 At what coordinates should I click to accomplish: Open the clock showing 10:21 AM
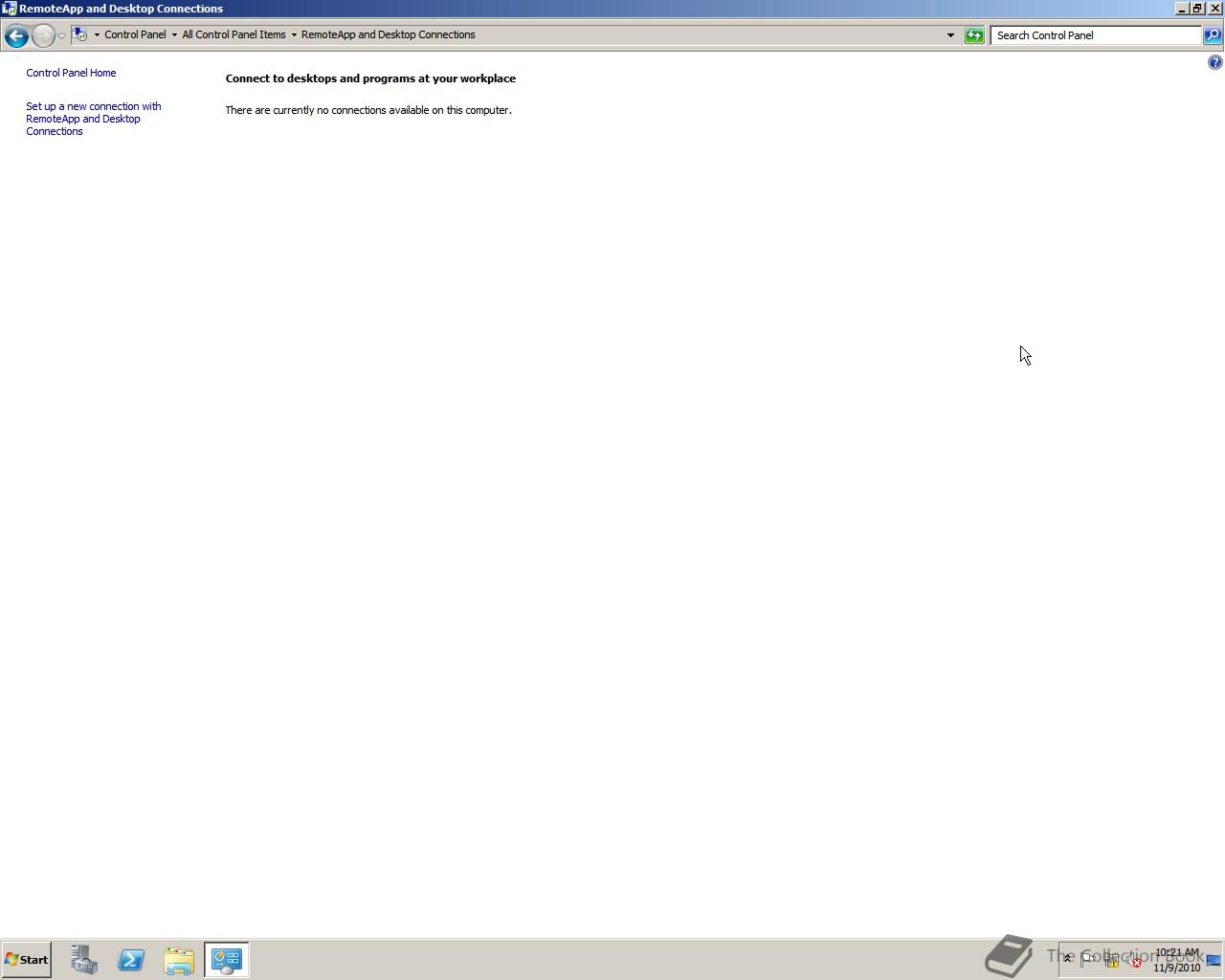1176,960
